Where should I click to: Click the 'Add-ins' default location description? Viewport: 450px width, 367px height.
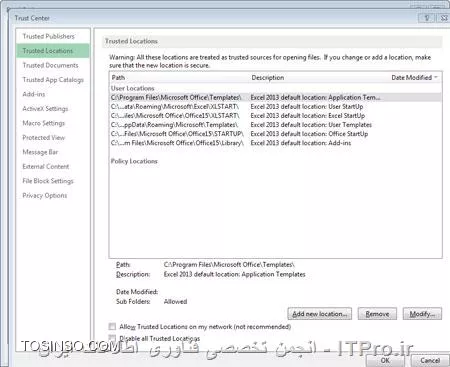tap(301, 143)
